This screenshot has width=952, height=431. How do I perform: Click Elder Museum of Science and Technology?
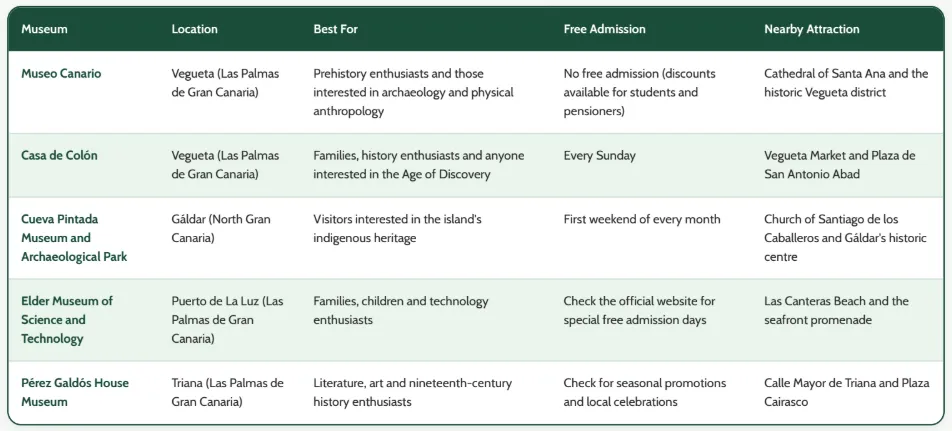(x=67, y=320)
